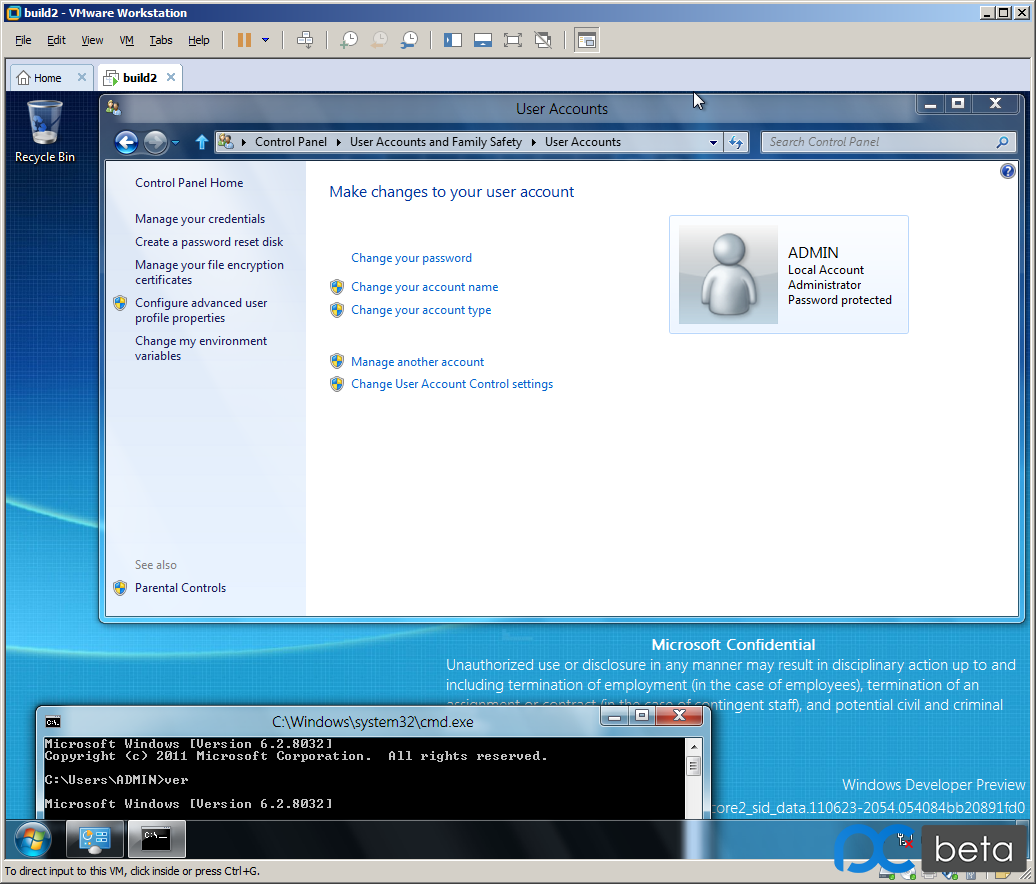1036x884 pixels.
Task: Click the cmd window scrollbar up arrow
Action: (693, 745)
